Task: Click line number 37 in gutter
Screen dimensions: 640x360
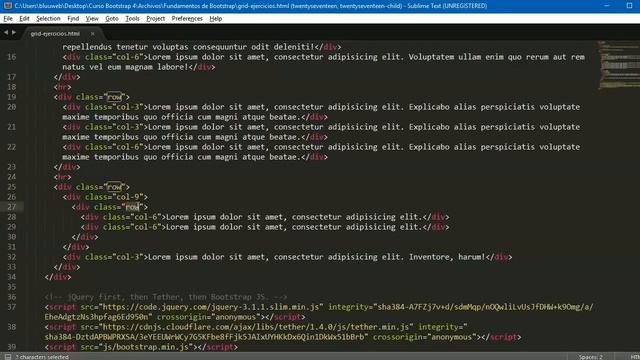Action: 11,307
